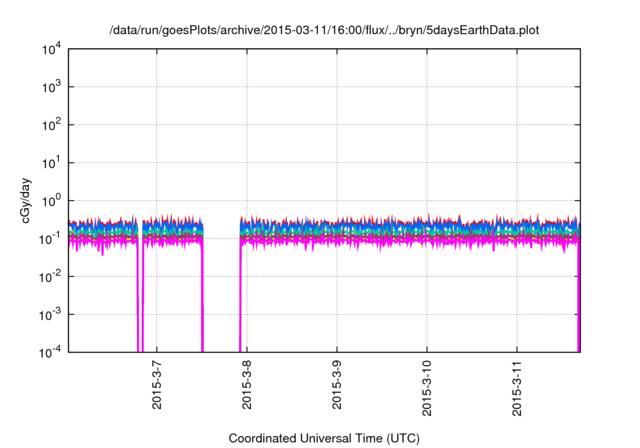640x448 pixels.
Task: Click the 10^0 y-axis tick label
Action: [x=51, y=201]
